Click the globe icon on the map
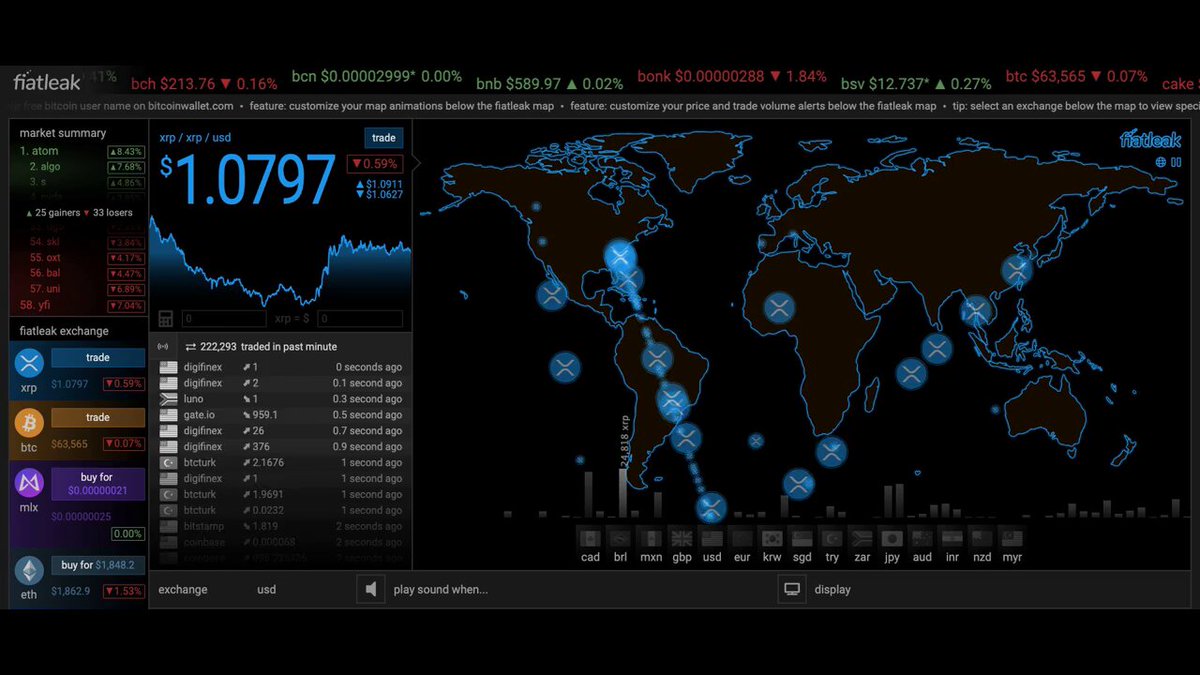Image resolution: width=1200 pixels, height=675 pixels. [1161, 162]
